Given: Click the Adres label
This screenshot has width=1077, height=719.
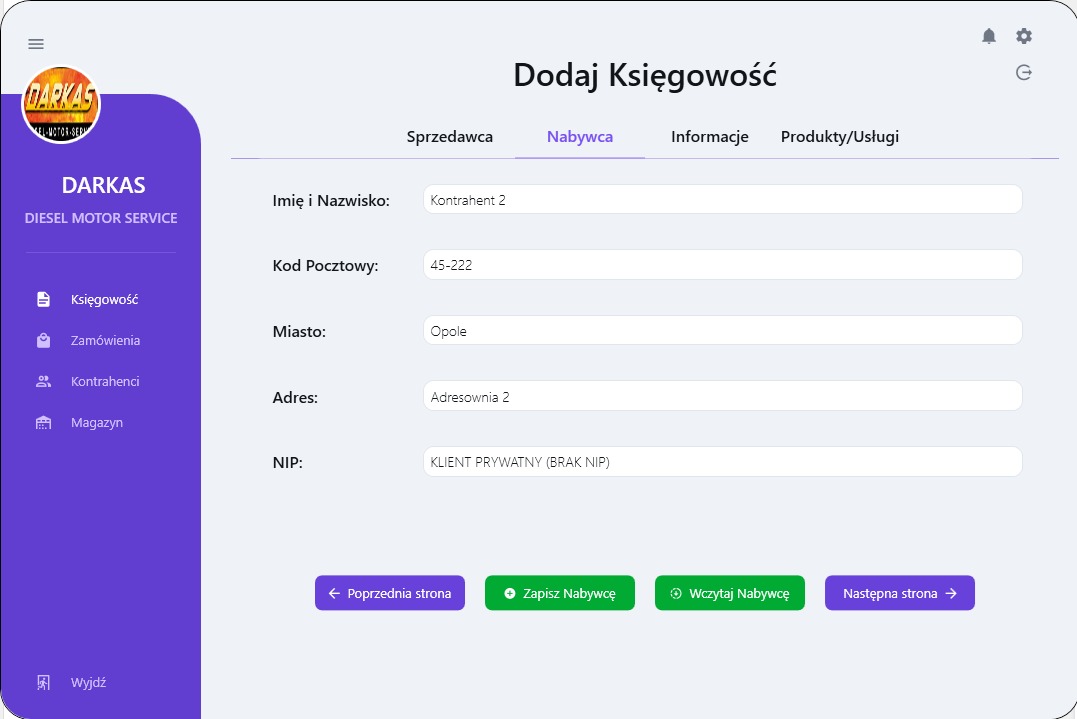Looking at the screenshot, I should coord(295,398).
